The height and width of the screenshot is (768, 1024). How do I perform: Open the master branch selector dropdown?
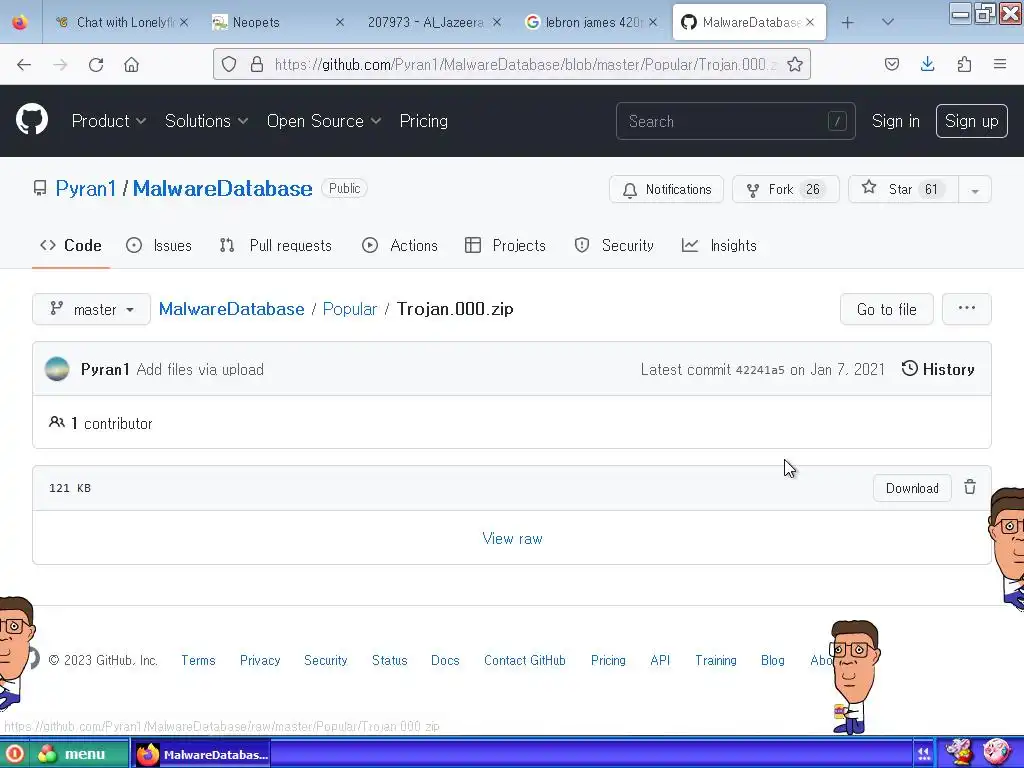(91, 309)
